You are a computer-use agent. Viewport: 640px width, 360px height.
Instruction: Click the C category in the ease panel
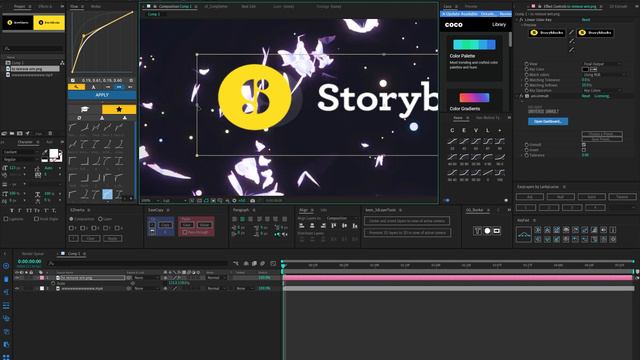coord(452,130)
